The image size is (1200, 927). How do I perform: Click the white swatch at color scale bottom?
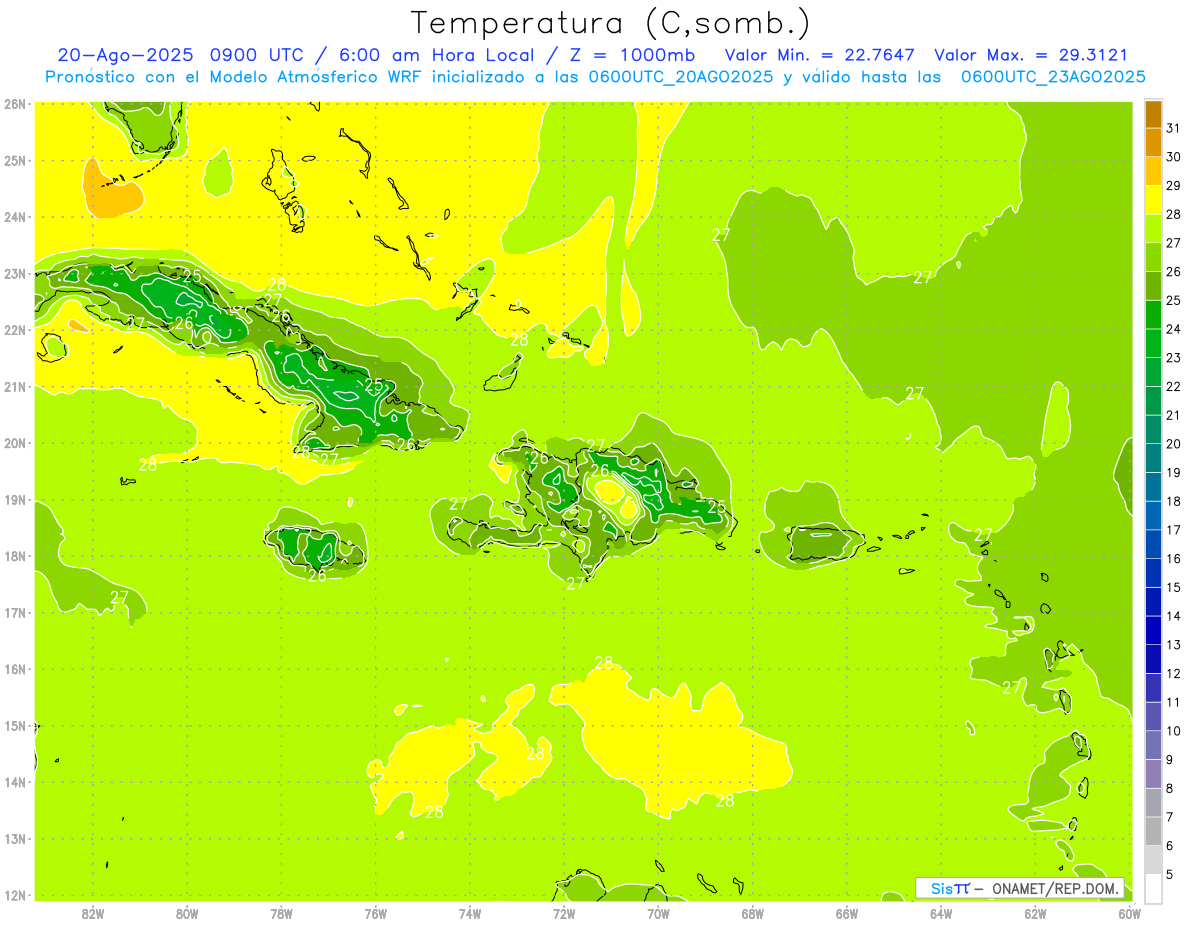pyautogui.click(x=1153, y=888)
